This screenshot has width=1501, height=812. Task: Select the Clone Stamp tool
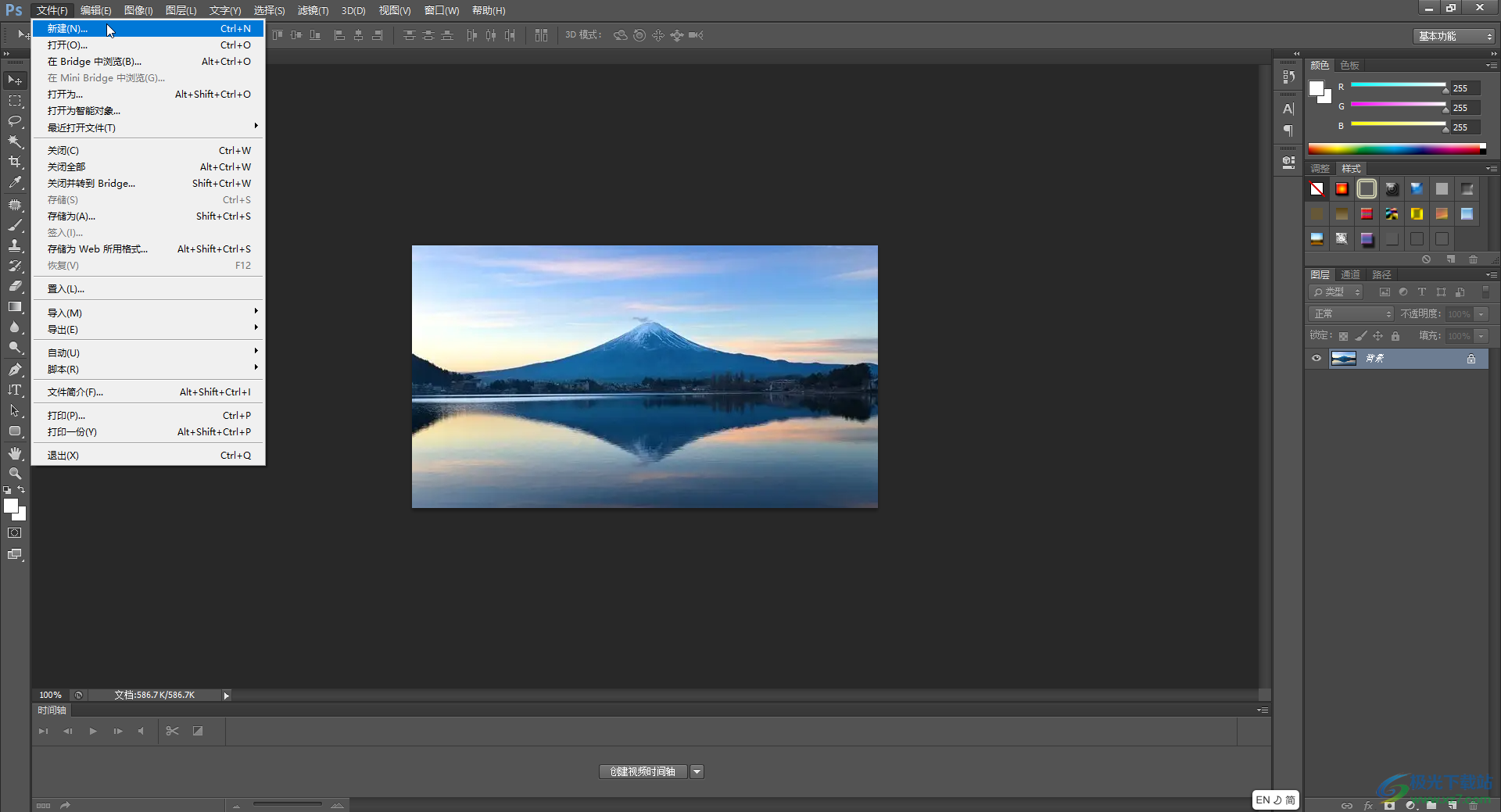[15, 245]
